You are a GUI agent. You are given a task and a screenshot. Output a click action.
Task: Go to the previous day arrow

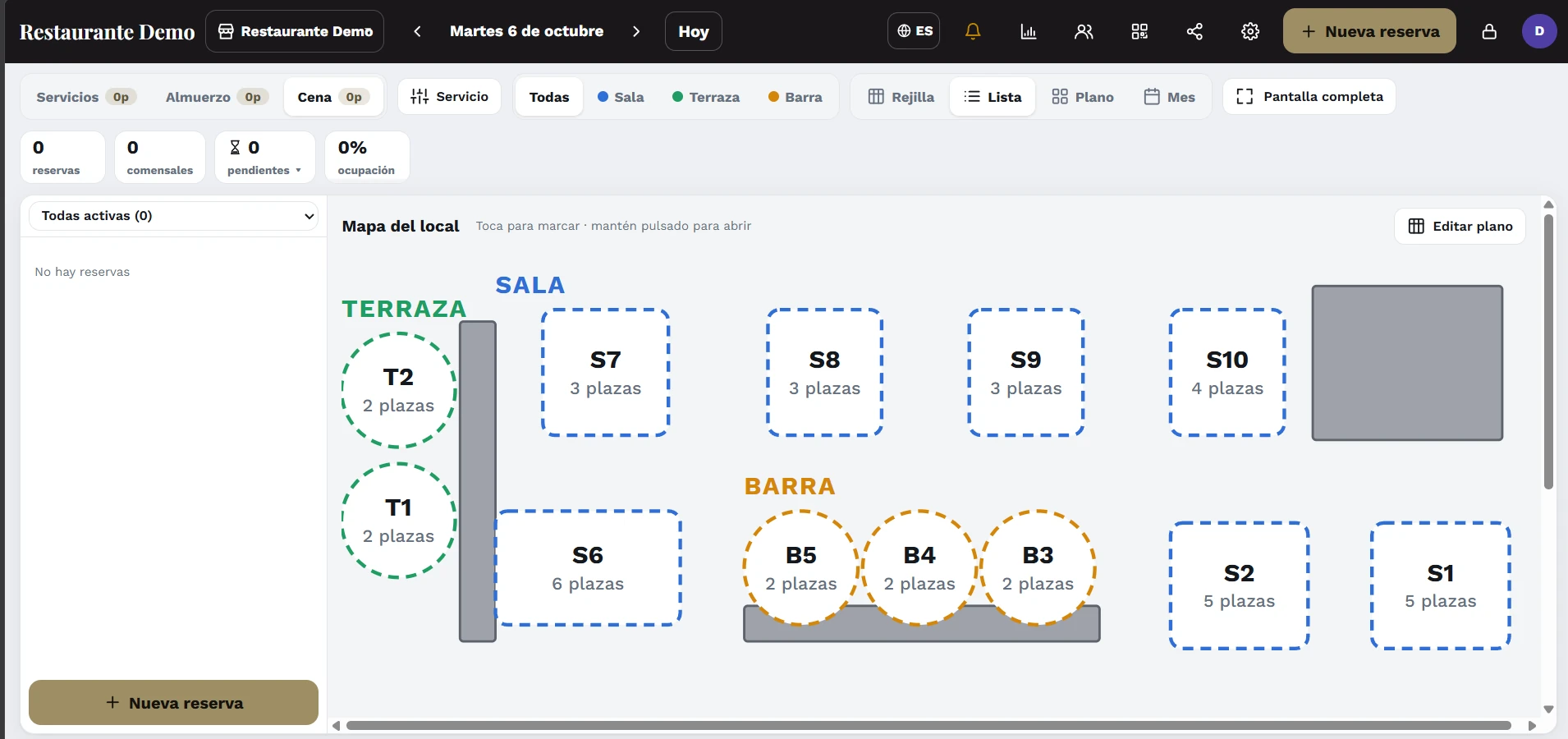coord(417,31)
